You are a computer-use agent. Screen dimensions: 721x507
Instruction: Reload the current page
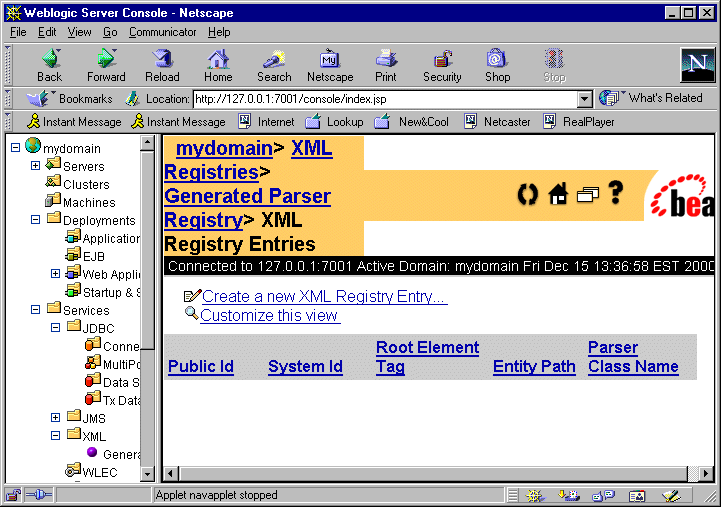click(162, 65)
